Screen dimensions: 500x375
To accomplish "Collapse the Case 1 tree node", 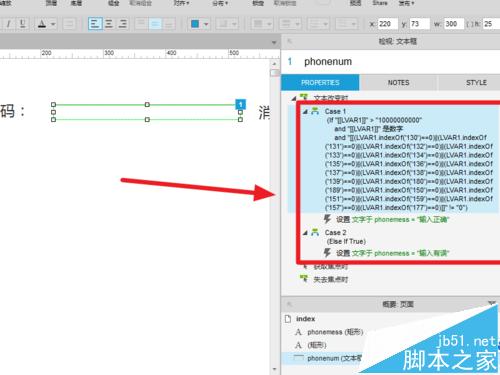I will (x=305, y=112).
